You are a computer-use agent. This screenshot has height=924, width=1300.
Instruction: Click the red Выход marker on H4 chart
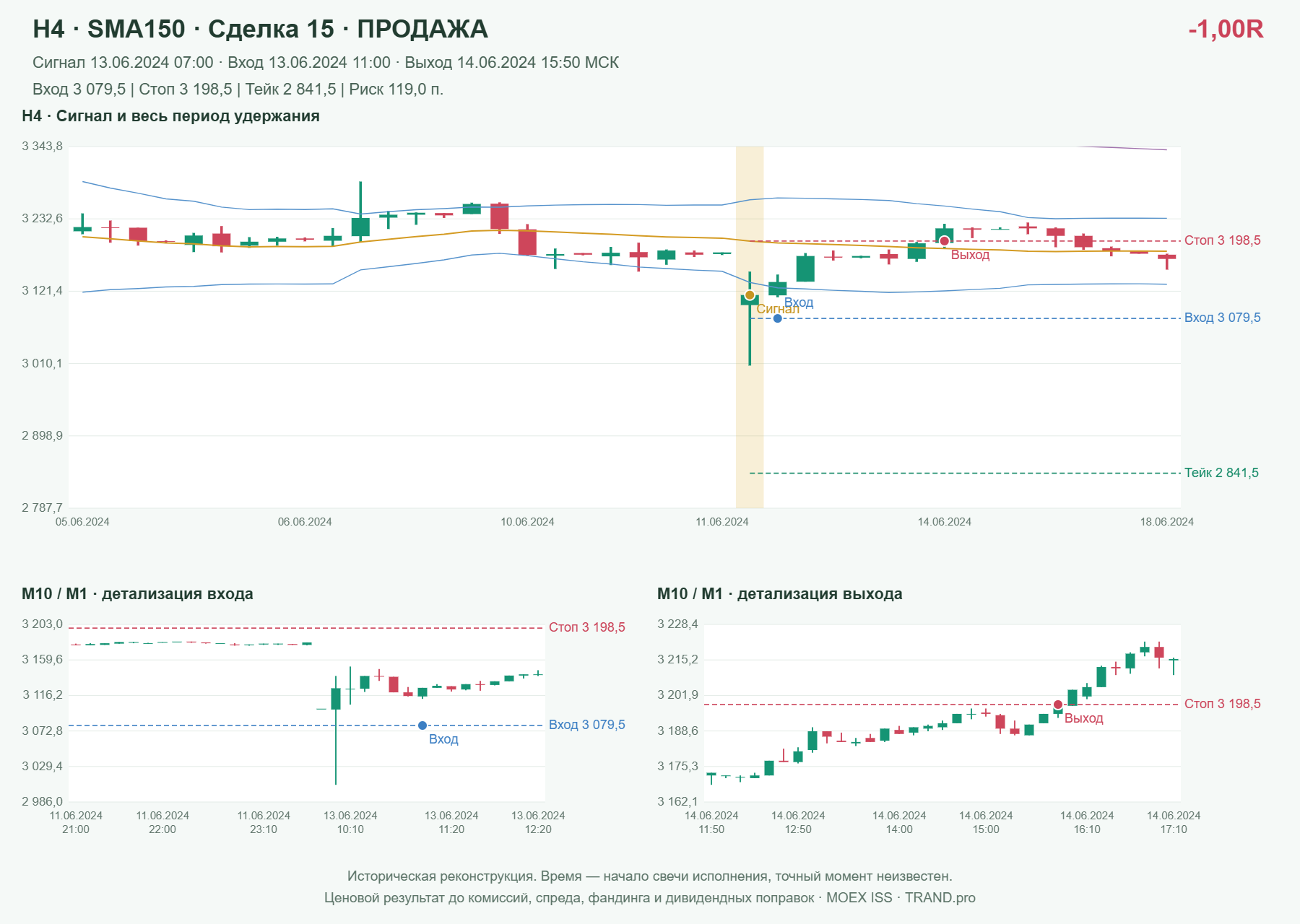pos(944,241)
